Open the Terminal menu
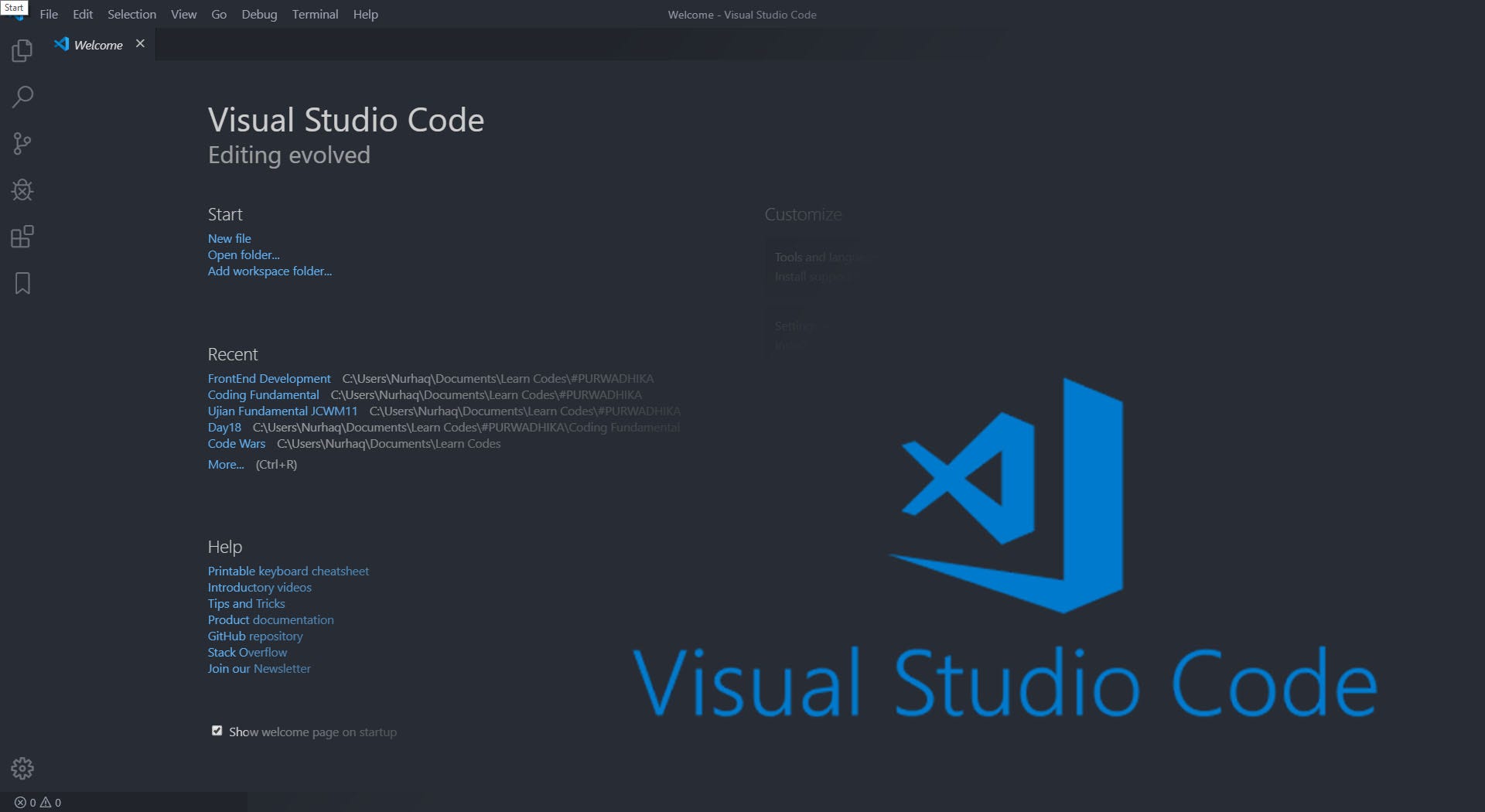The width and height of the screenshot is (1485, 812). pos(314,14)
